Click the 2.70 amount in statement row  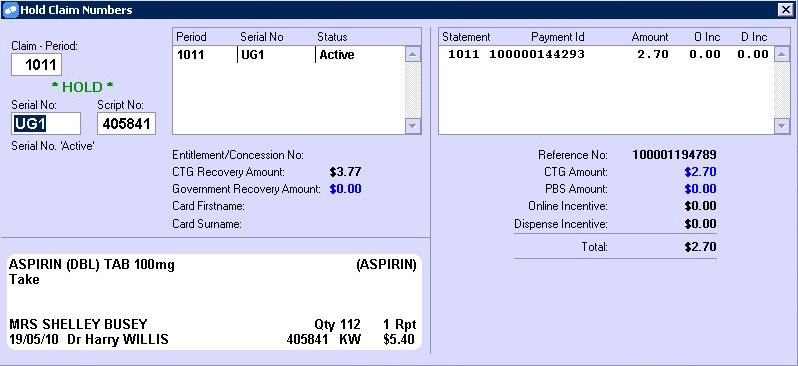[653, 54]
